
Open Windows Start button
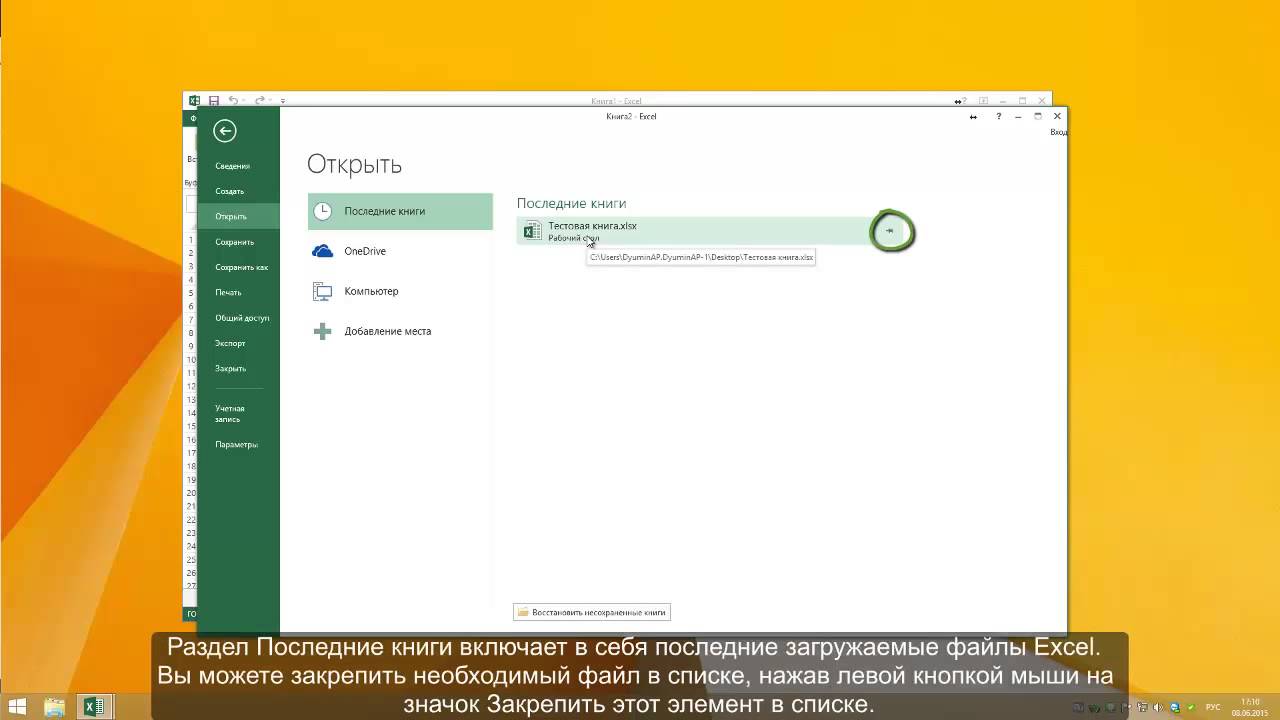pyautogui.click(x=19, y=707)
